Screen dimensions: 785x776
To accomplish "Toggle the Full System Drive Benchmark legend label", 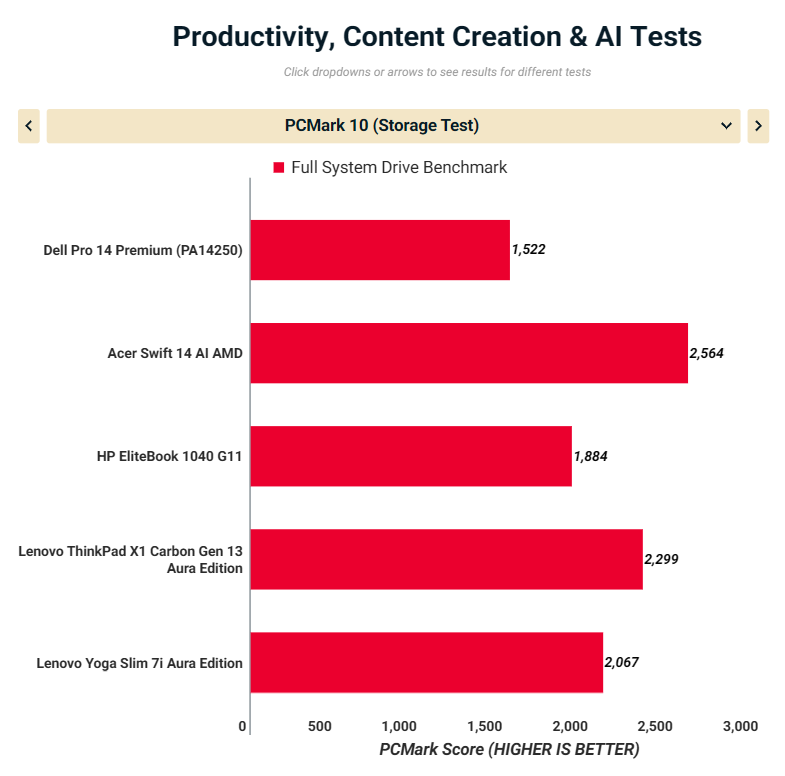I will click(x=399, y=168).
